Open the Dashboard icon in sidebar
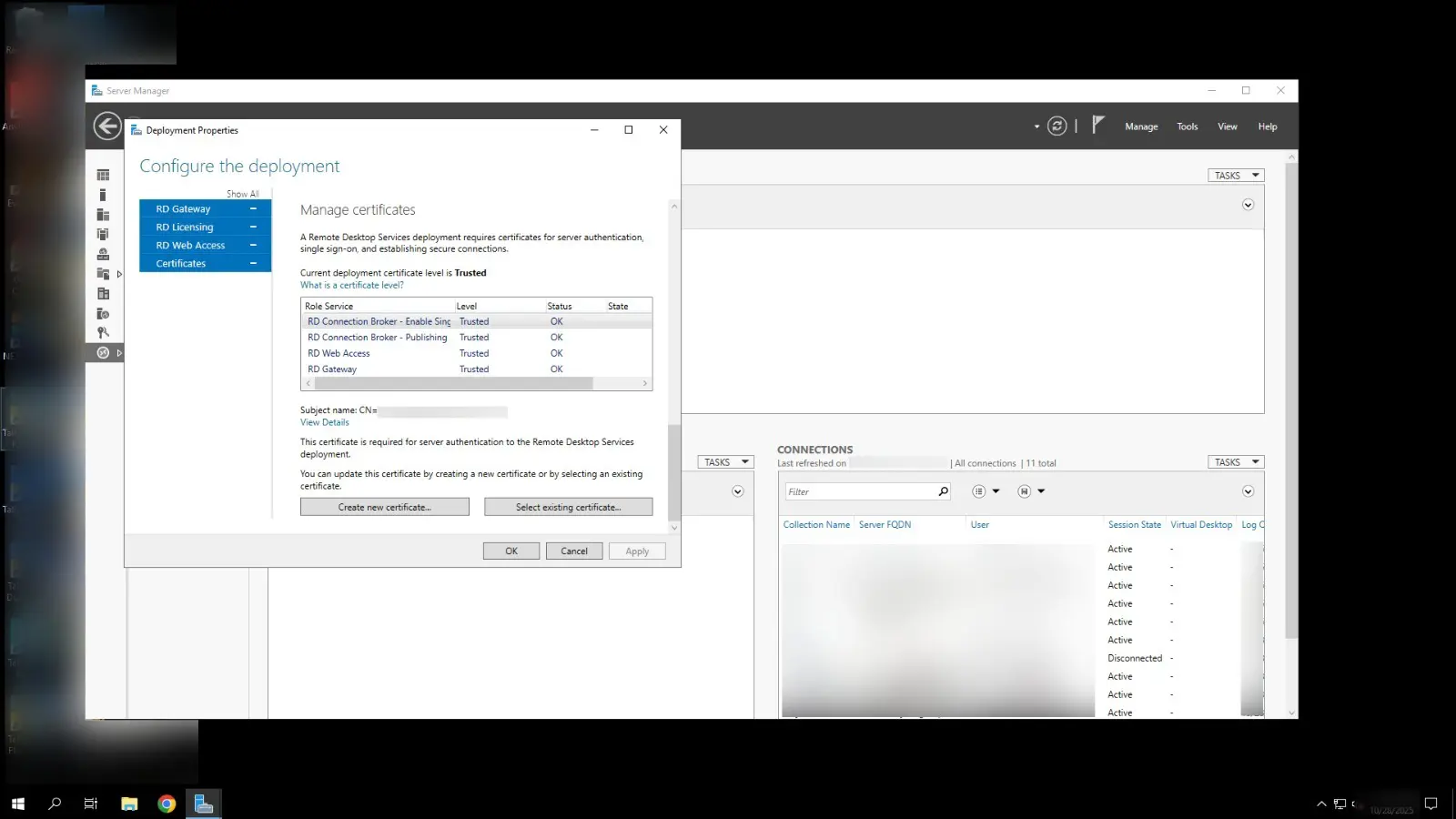The image size is (1456, 819). coord(103,175)
